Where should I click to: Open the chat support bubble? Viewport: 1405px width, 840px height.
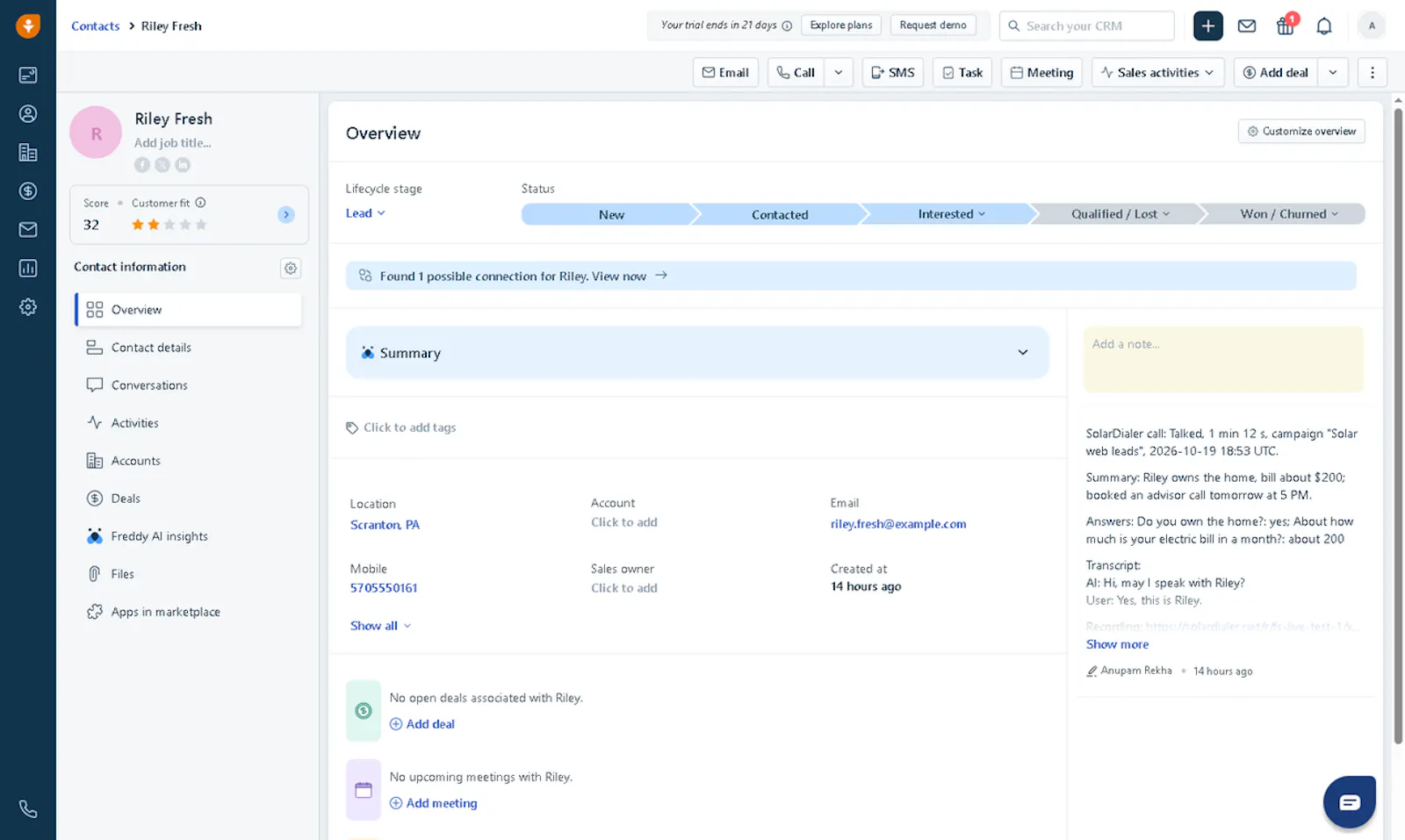click(x=1350, y=802)
